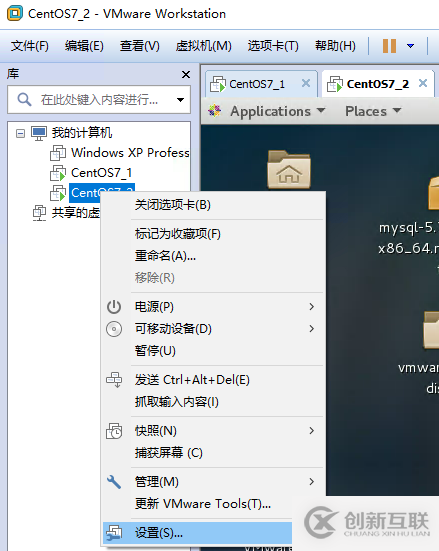This screenshot has height=551, width=439.
Task: Select 重命名(A)... in the context menu
Action: [x=213, y=256]
